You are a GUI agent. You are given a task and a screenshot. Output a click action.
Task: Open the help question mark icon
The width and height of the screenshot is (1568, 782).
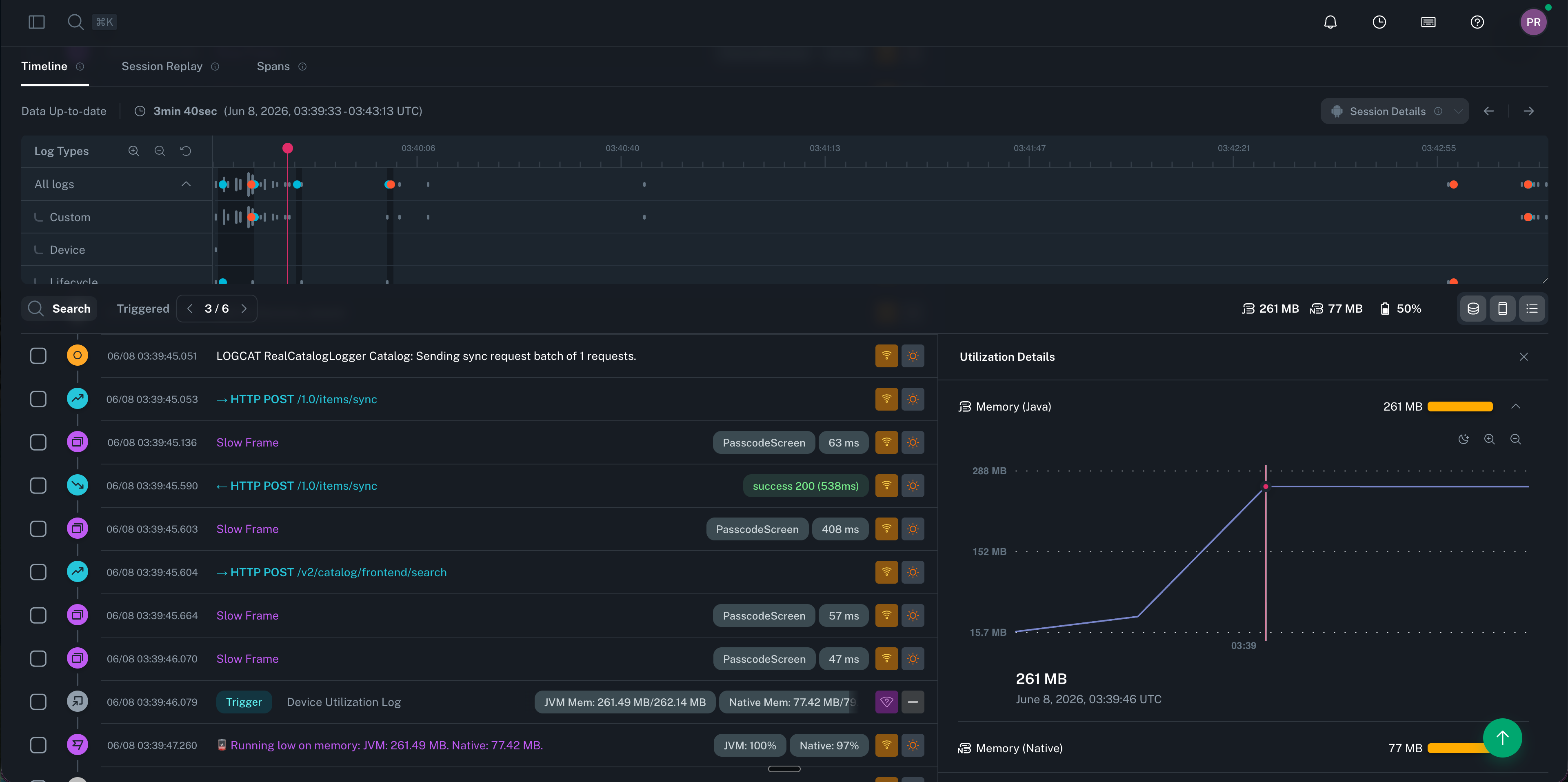point(1477,22)
